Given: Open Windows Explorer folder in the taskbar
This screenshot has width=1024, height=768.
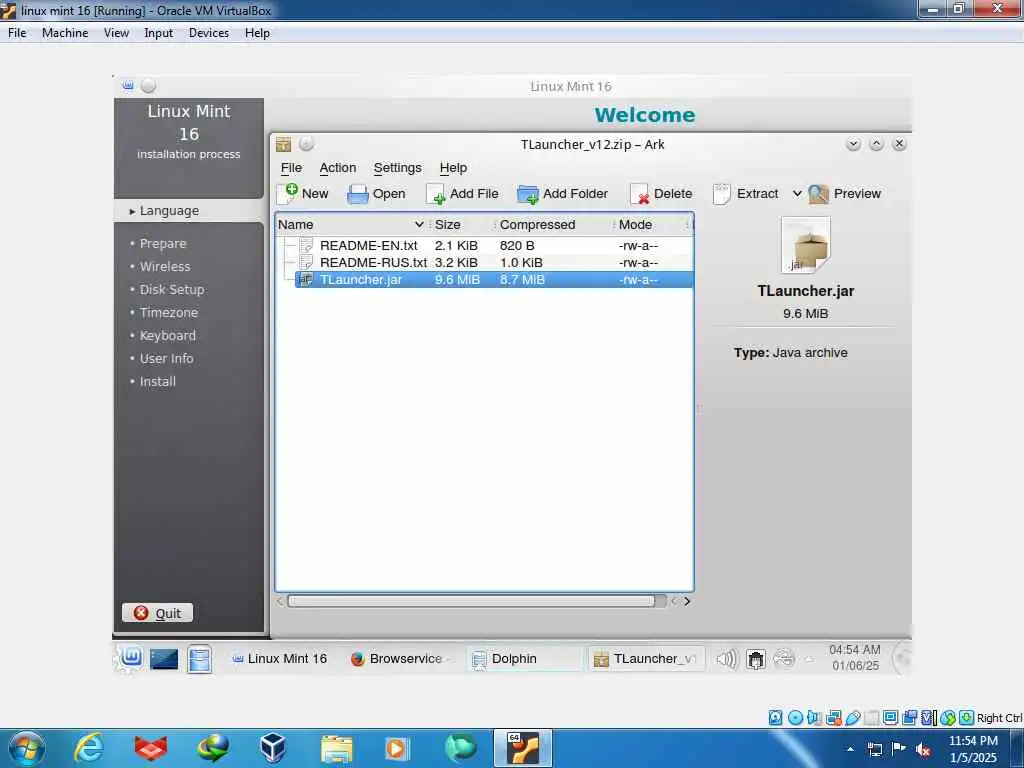Looking at the screenshot, I should 336,749.
